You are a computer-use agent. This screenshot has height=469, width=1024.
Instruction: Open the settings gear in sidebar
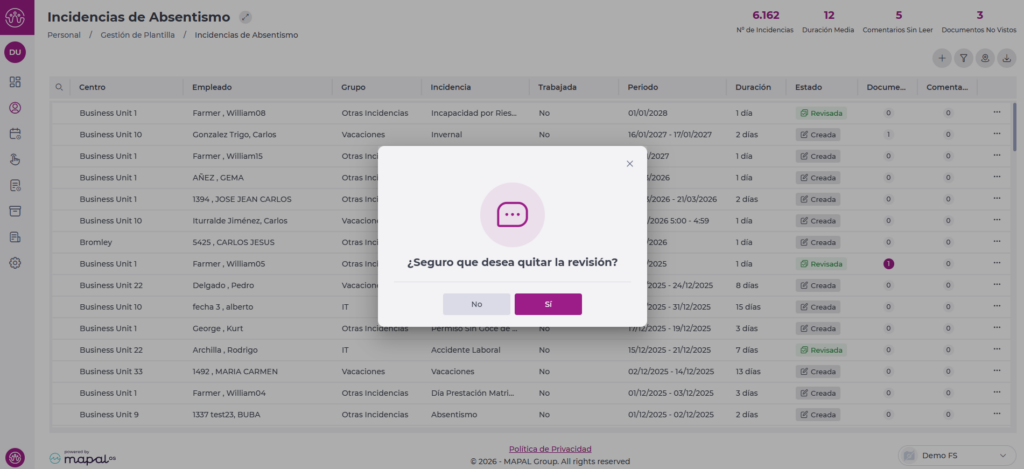click(x=15, y=263)
